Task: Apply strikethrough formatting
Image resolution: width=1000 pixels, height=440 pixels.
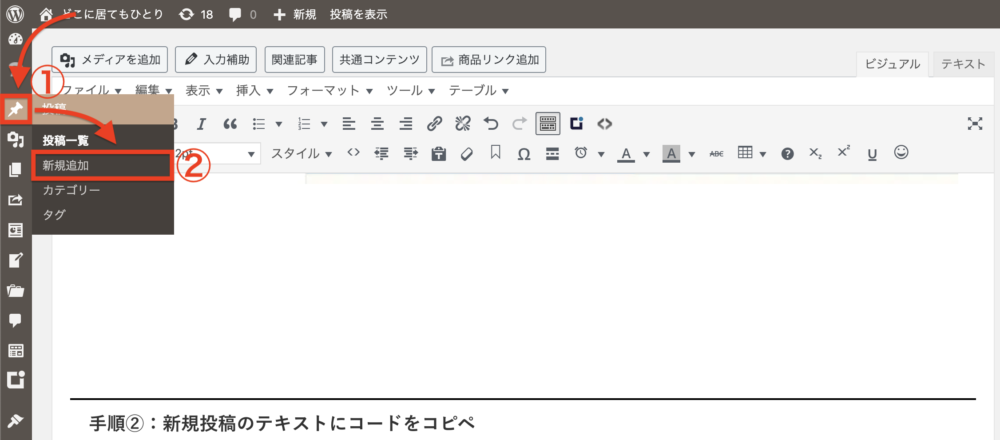Action: (717, 154)
